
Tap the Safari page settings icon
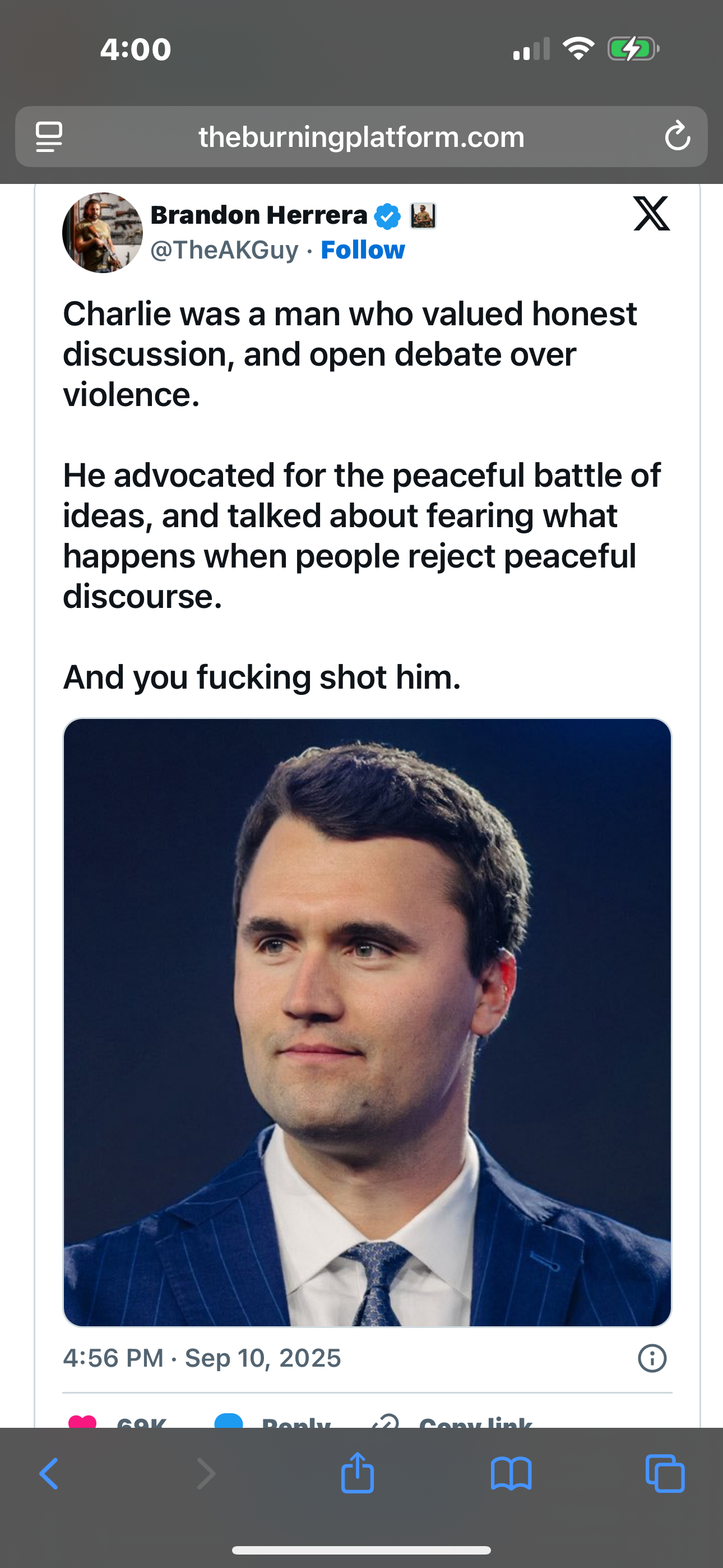click(49, 136)
